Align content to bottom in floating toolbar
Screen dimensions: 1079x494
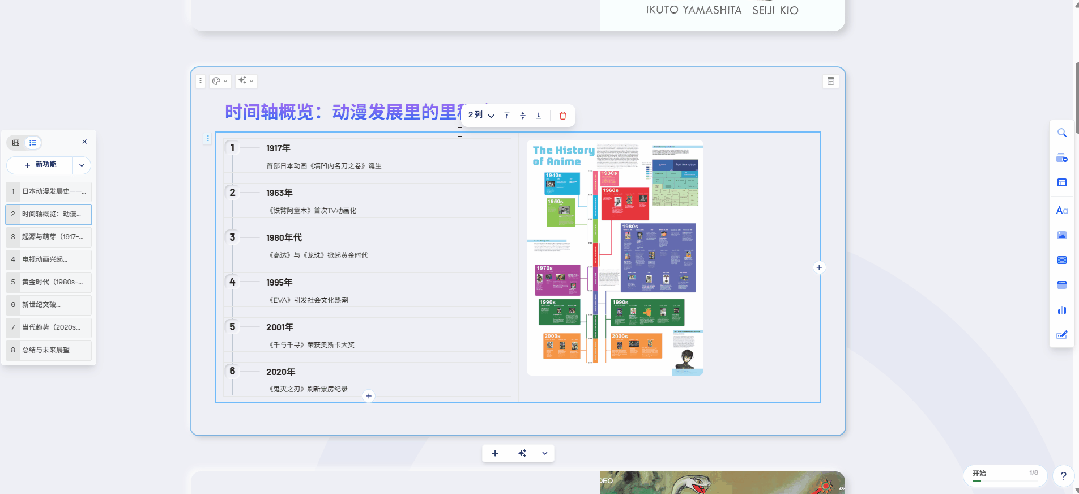(539, 116)
